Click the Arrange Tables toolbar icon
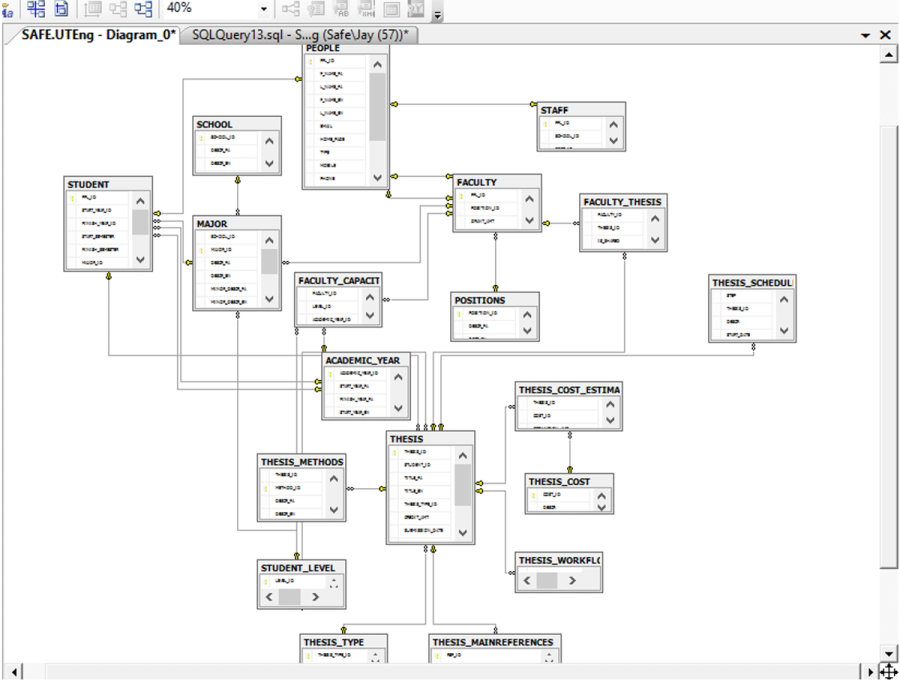Viewport: 900px width, 680px height. point(143,8)
